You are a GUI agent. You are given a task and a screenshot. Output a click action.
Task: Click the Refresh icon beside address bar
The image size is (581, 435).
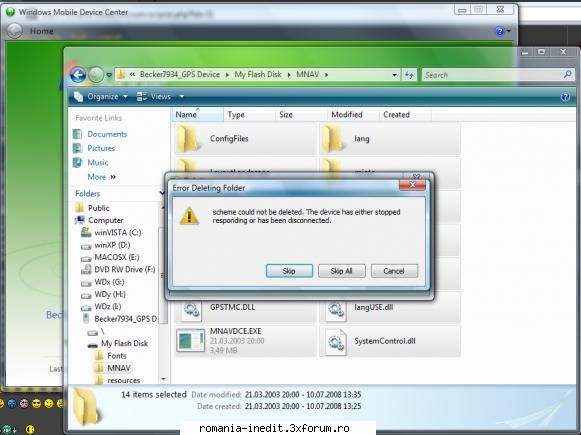[x=409, y=75]
